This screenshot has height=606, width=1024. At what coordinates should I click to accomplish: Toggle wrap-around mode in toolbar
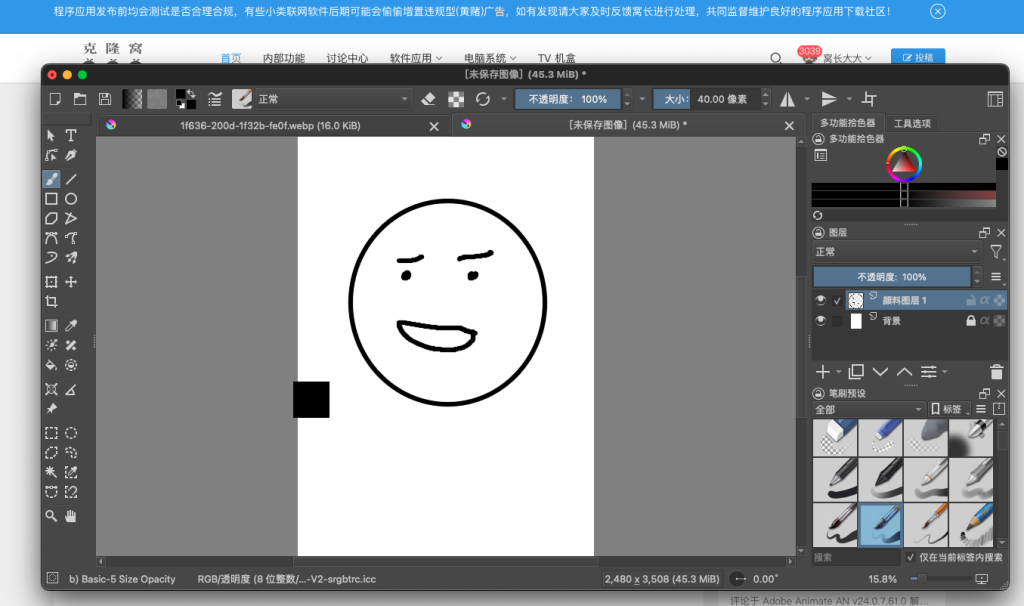pos(869,99)
